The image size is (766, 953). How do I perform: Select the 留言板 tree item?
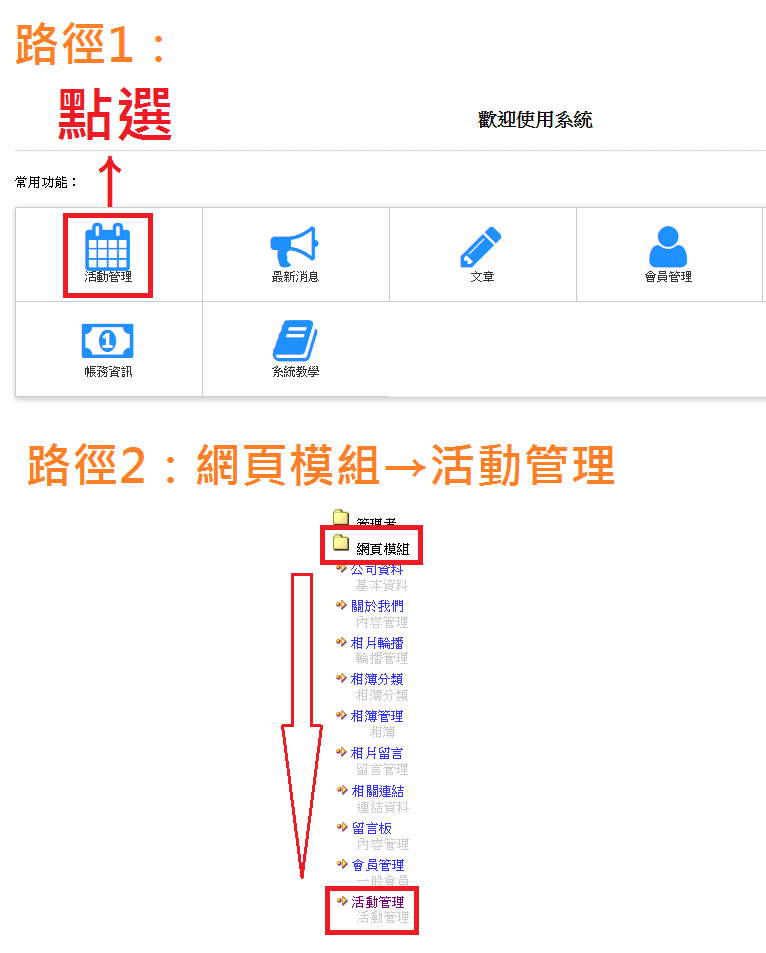371,828
